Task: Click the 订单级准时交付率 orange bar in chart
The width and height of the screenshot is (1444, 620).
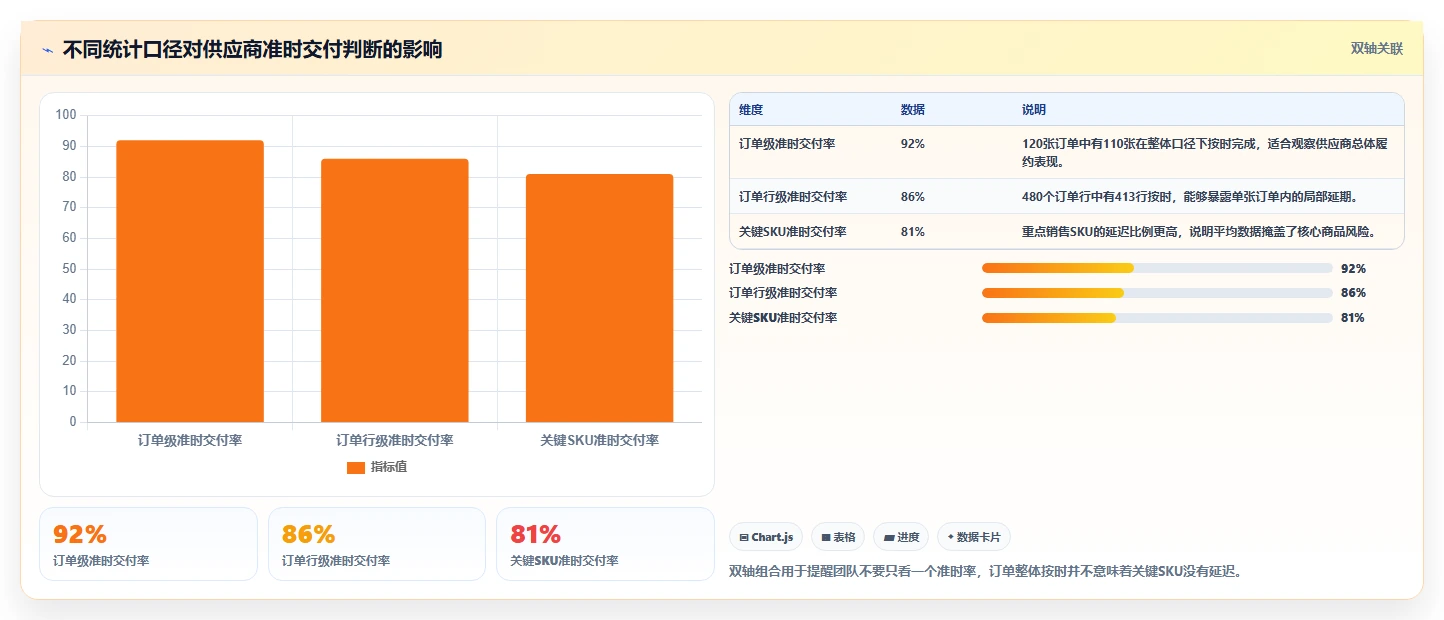Action: tap(190, 281)
